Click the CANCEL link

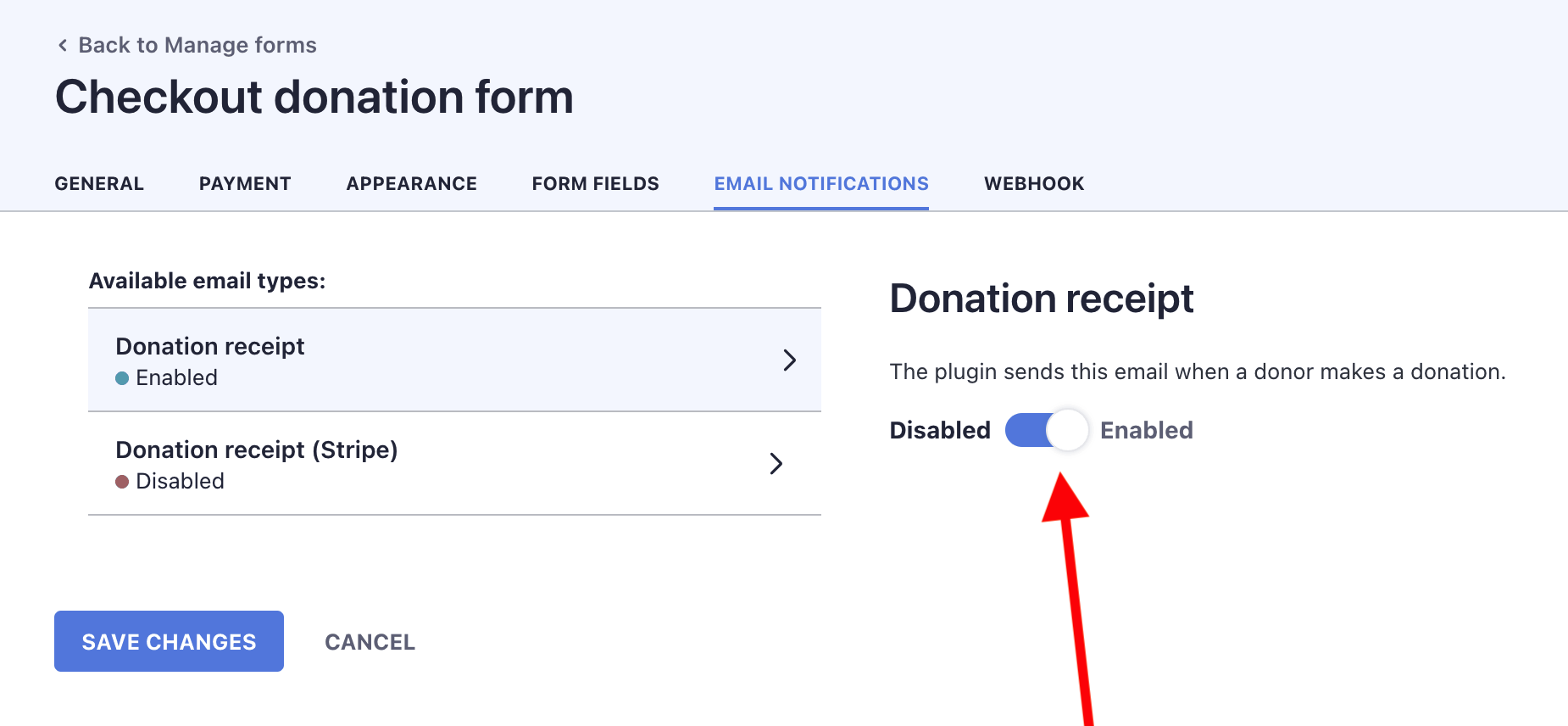(x=370, y=642)
